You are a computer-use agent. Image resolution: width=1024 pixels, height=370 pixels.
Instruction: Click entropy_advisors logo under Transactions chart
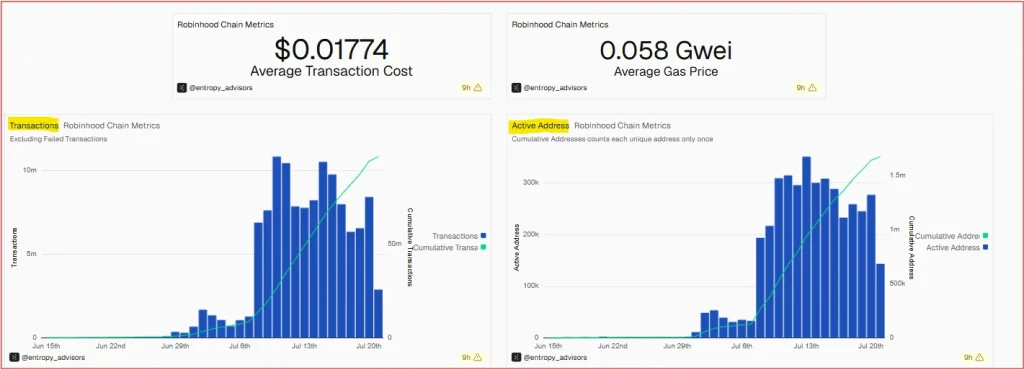14,358
